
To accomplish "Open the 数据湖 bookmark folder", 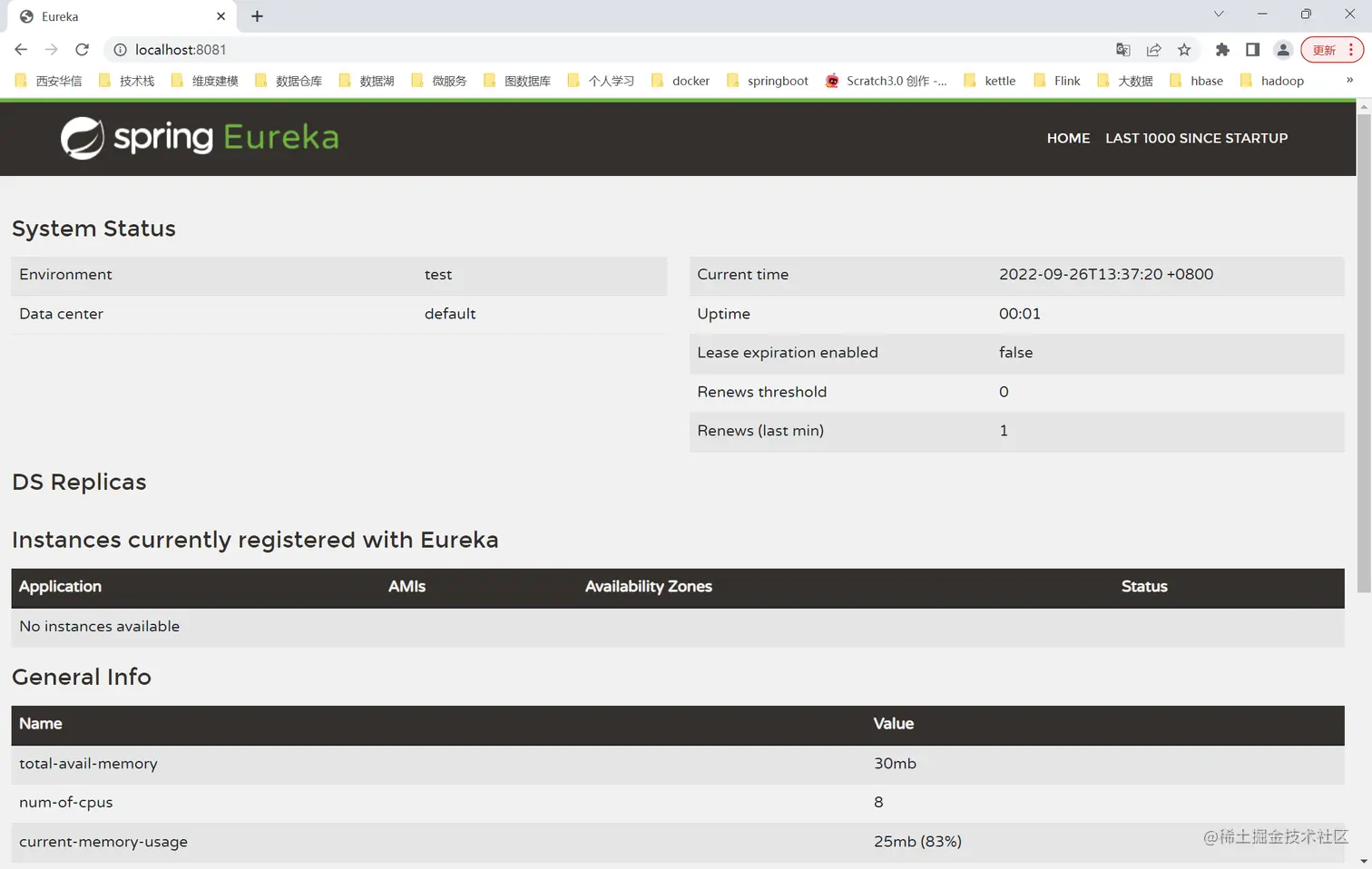I will pyautogui.click(x=367, y=81).
